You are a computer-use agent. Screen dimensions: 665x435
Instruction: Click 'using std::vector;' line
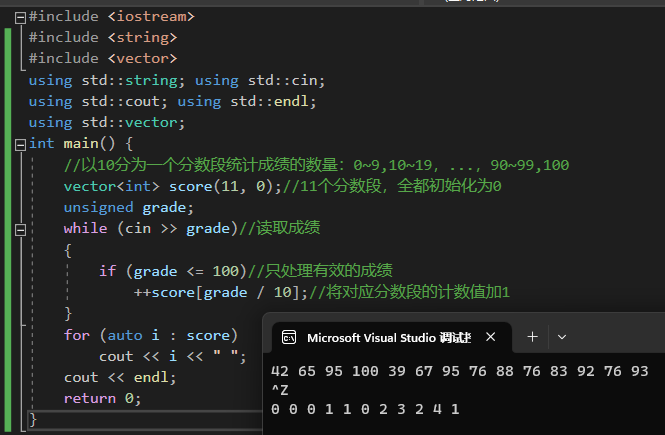(107, 123)
